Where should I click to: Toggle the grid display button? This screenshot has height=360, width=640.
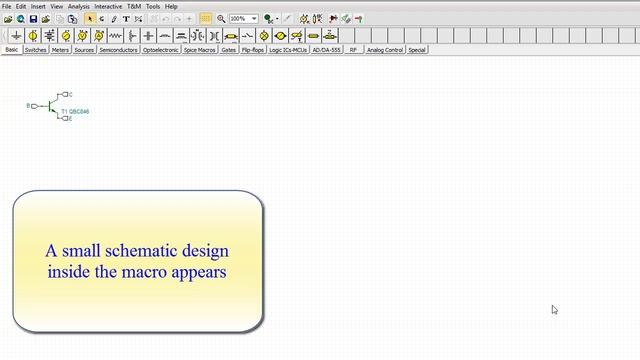click(205, 19)
